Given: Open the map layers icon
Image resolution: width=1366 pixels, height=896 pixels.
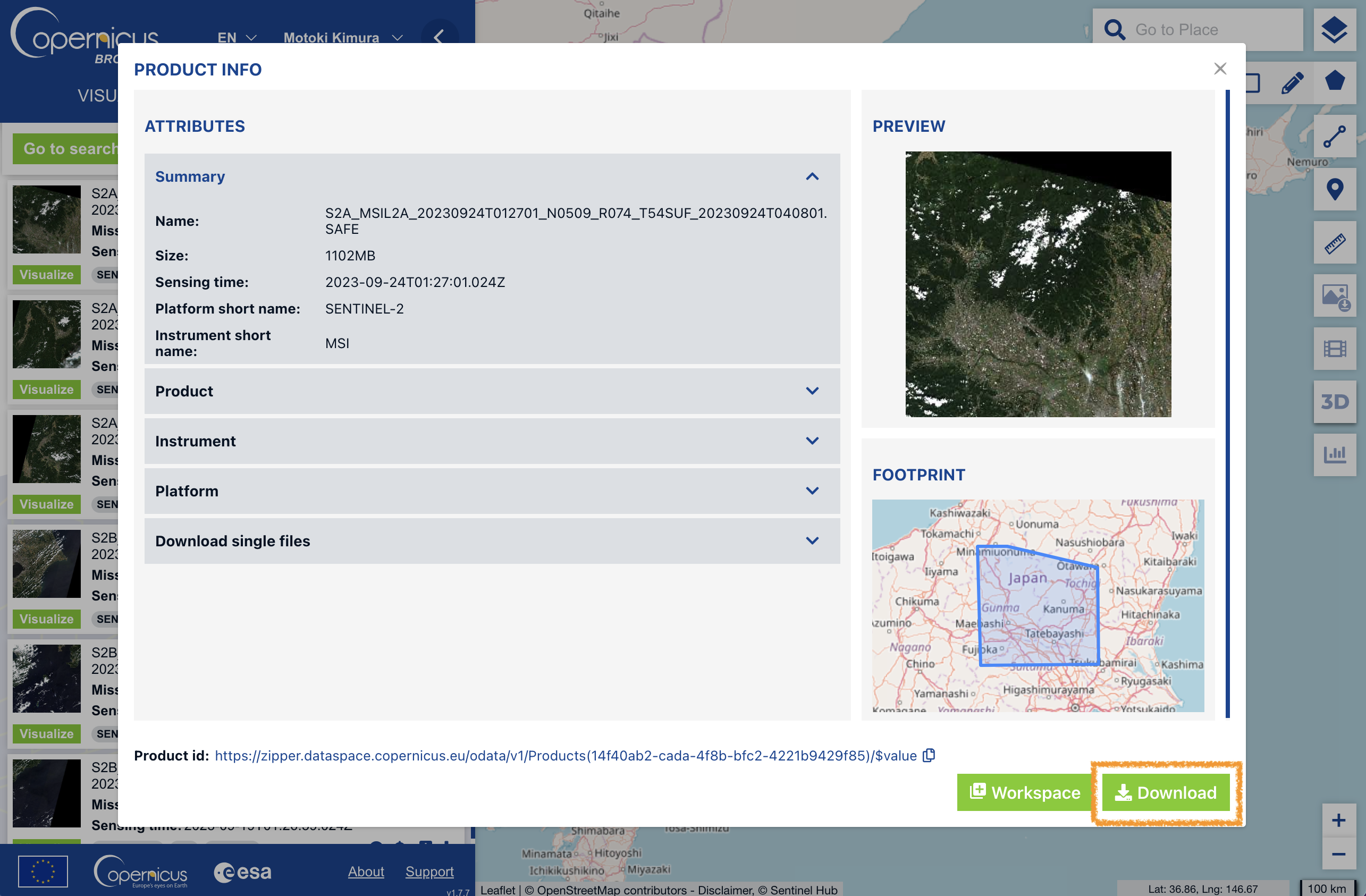Looking at the screenshot, I should [x=1334, y=29].
